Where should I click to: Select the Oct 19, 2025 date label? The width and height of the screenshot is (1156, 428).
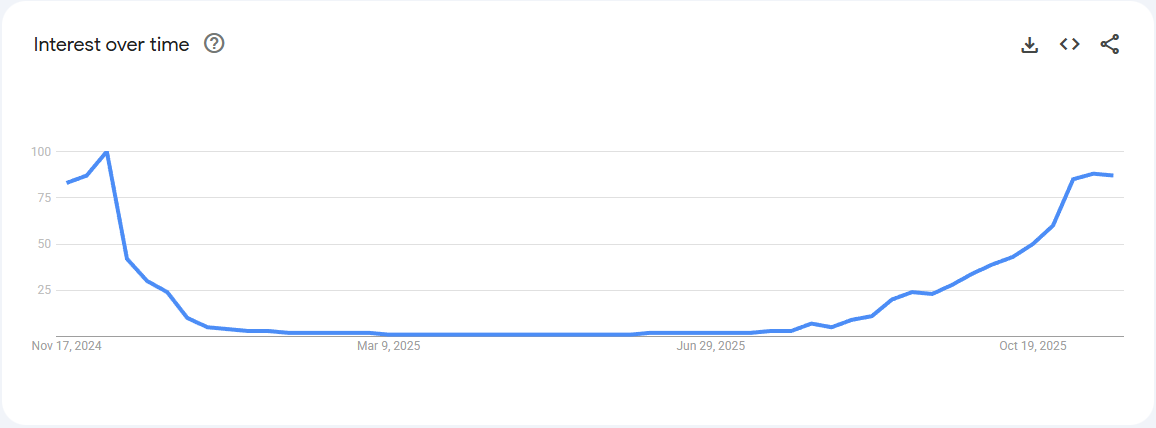click(x=1033, y=346)
